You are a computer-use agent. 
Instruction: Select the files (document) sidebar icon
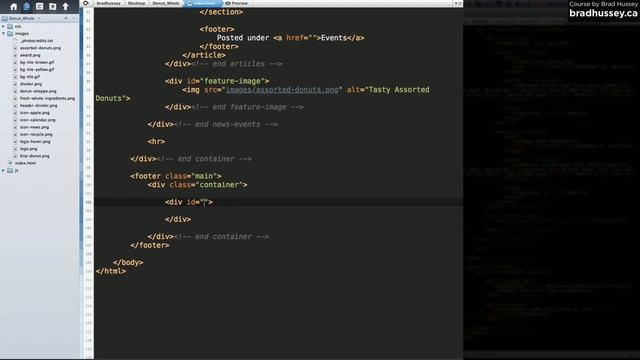click(x=27, y=7)
